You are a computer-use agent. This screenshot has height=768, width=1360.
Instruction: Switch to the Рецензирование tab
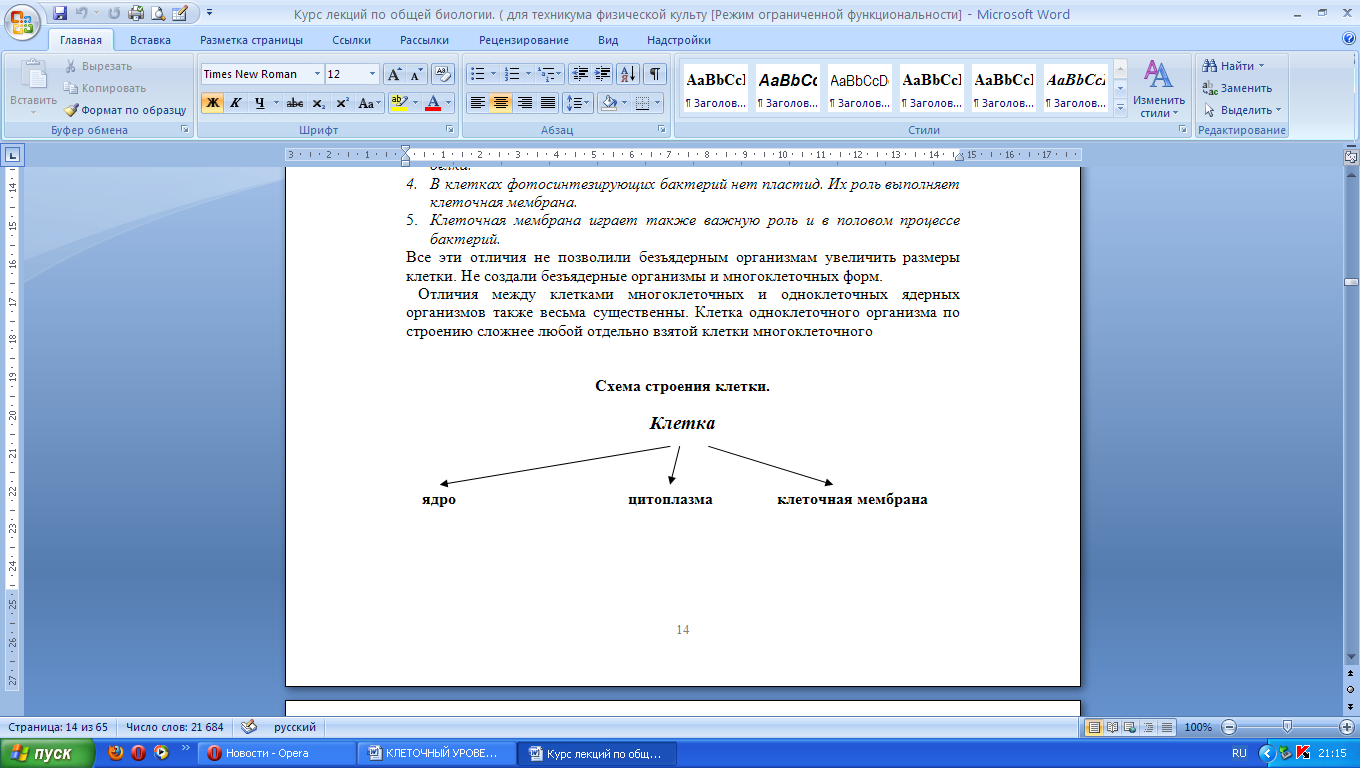coord(524,40)
